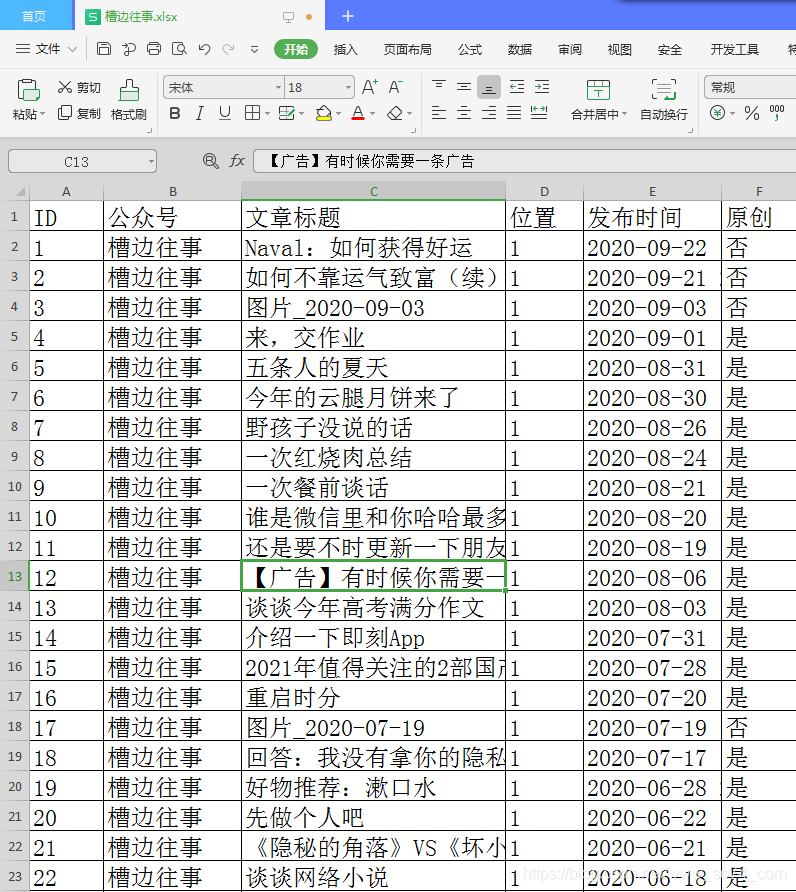Justify text on both sides
Image resolution: width=796 pixels, height=892 pixels.
514,113
